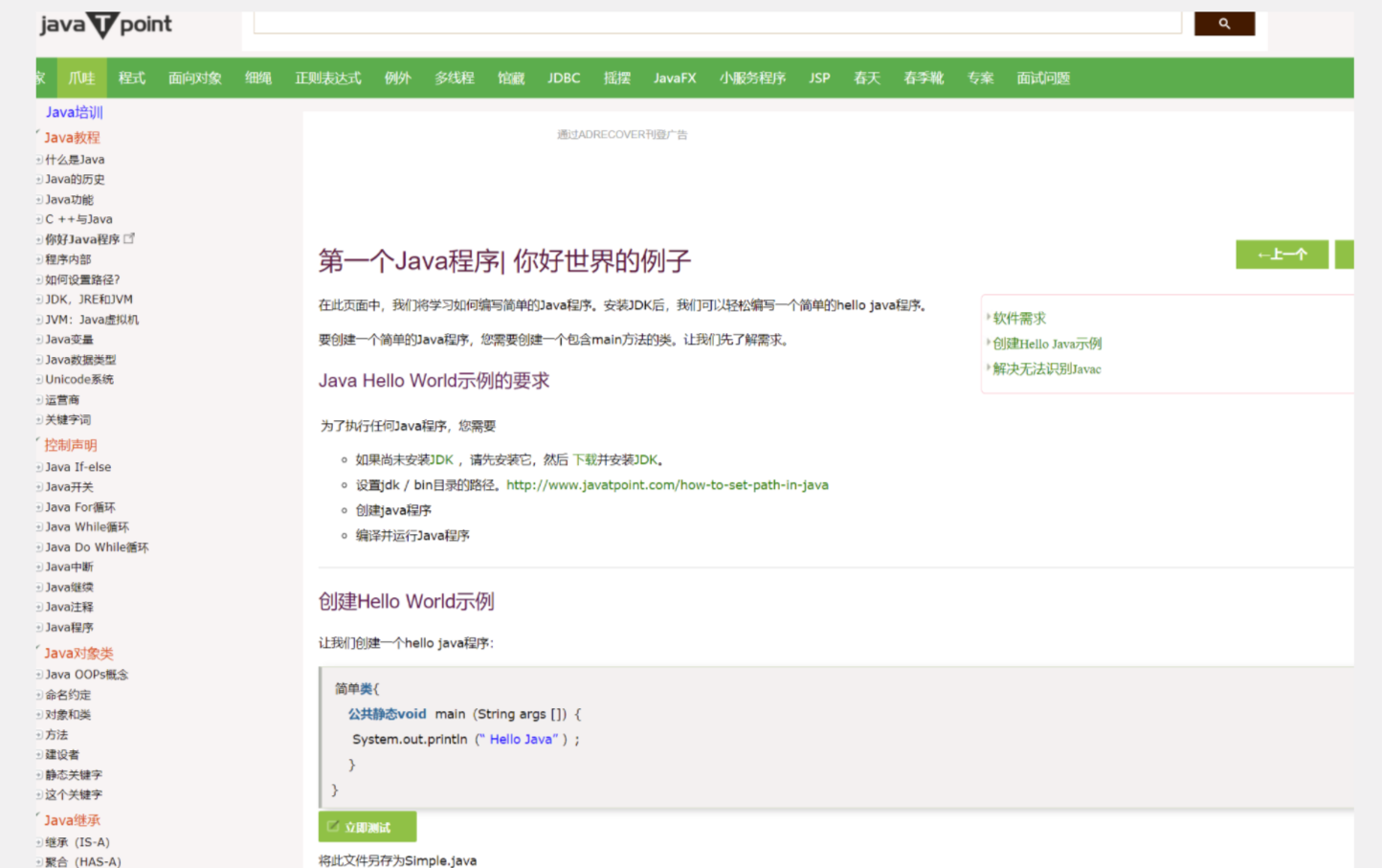Viewport: 1382px width, 868px height.
Task: Open 方法 sidebar link
Action: pos(56,735)
